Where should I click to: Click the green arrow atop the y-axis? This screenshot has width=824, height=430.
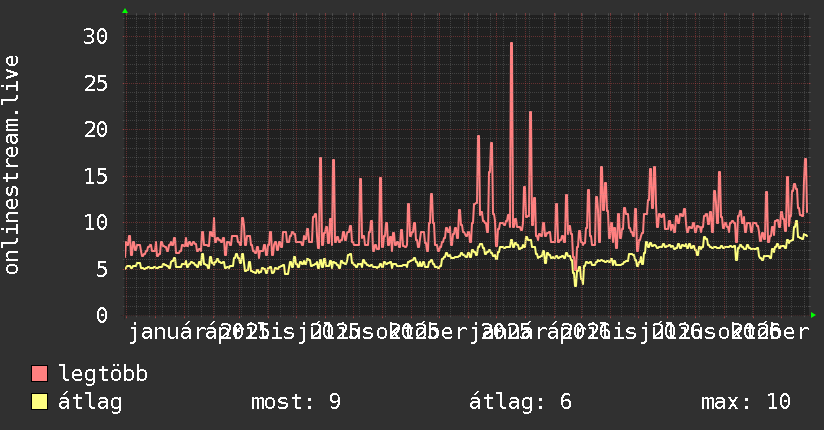coord(125,11)
